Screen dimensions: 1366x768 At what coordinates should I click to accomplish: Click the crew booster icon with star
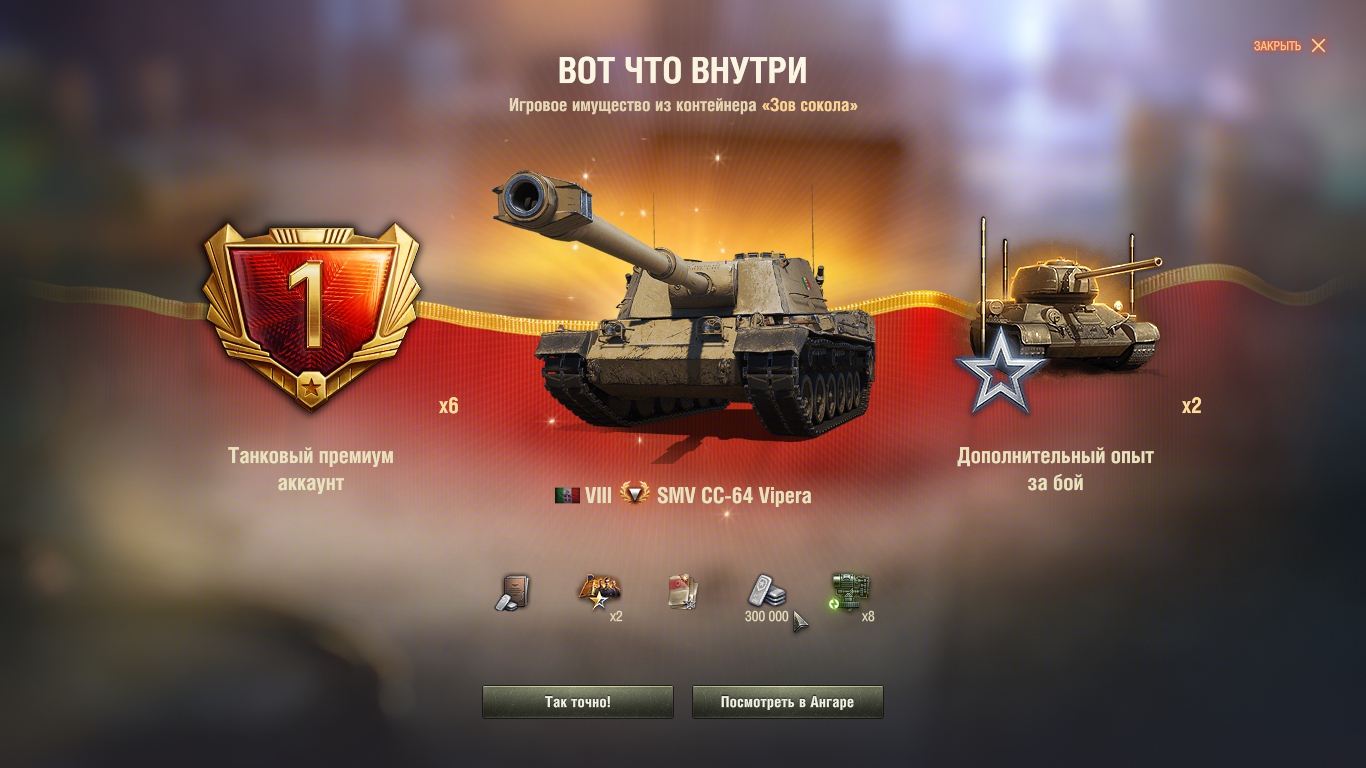coord(599,593)
